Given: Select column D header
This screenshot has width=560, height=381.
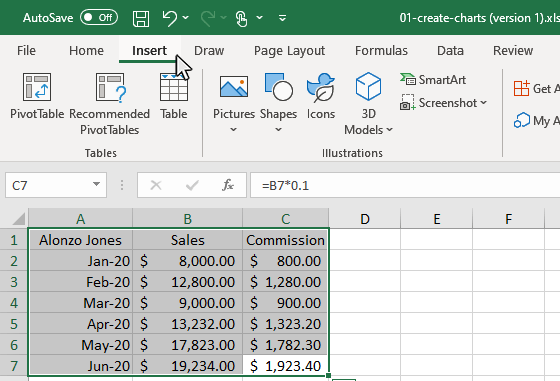Looking at the screenshot, I should 365,219.
